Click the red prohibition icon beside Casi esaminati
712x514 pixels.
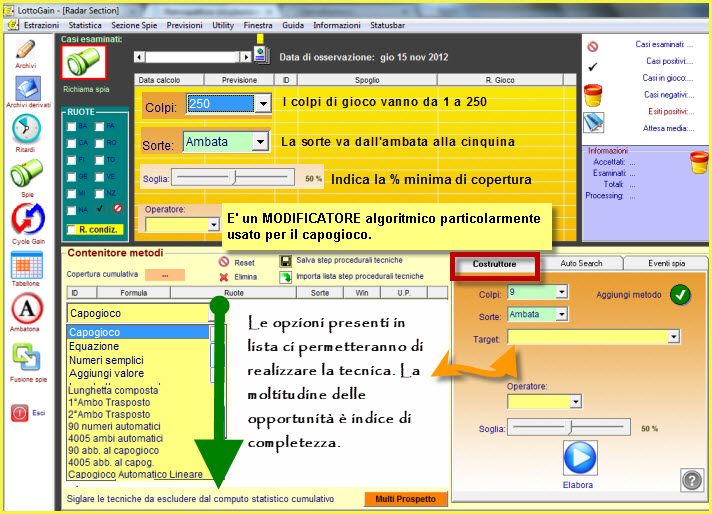[x=592, y=46]
